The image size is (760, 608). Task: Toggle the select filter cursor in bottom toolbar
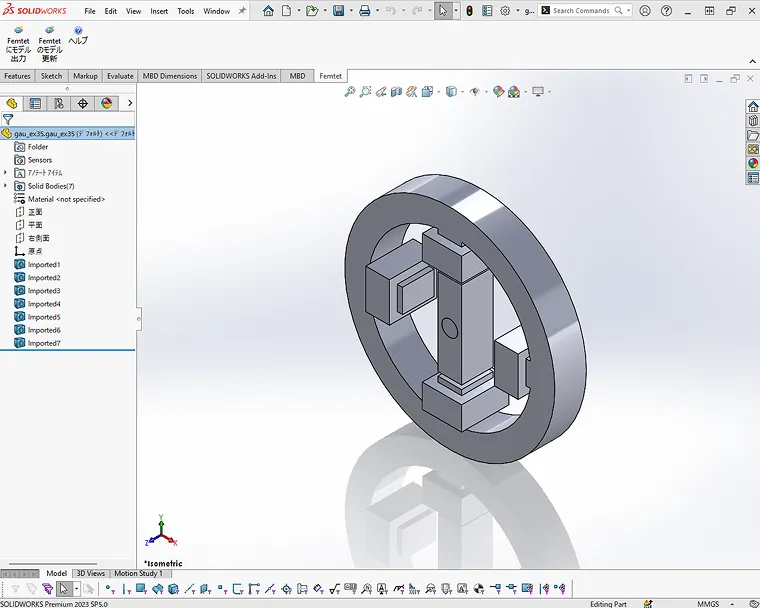coord(63,589)
